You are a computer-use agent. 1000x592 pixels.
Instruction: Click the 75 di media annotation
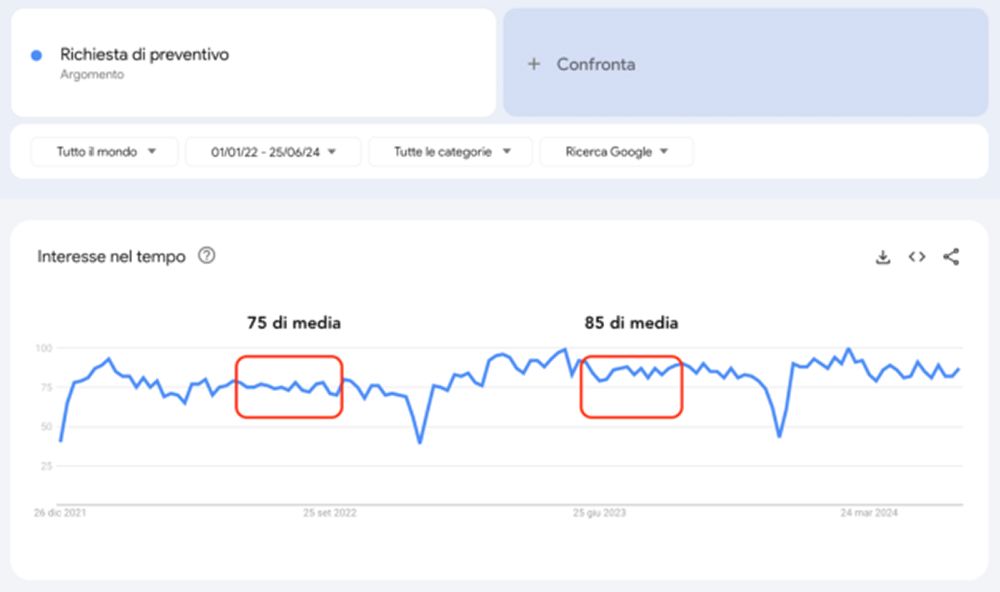(294, 323)
